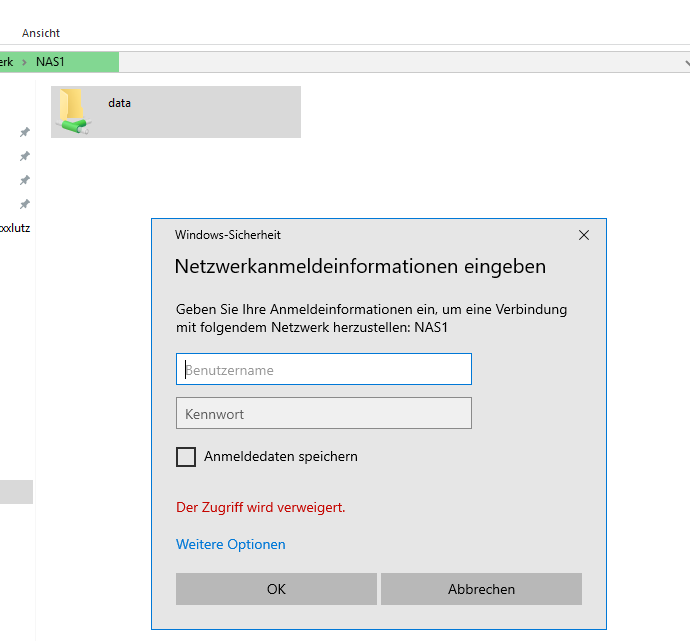Image resolution: width=690 pixels, height=641 pixels.
Task: Select the NAS1 breadcrumb segment
Action: tap(50, 62)
